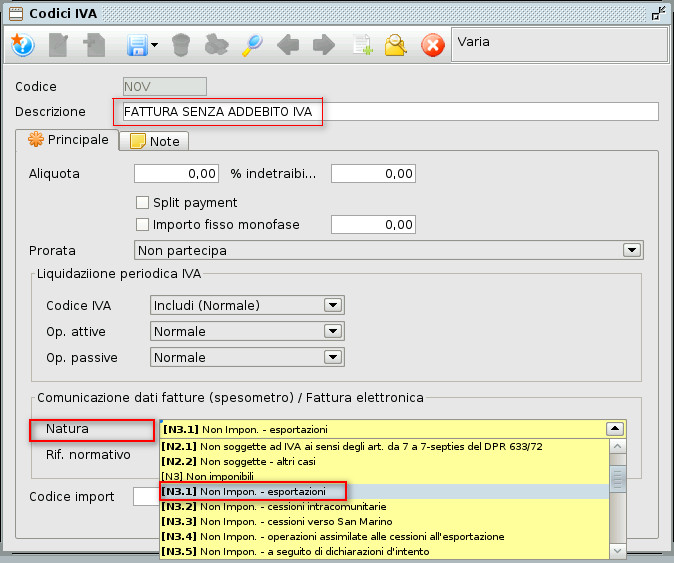The height and width of the screenshot is (563, 674).
Task: Select N3.5 dichiarazioni d'intento option
Action: click(384, 551)
